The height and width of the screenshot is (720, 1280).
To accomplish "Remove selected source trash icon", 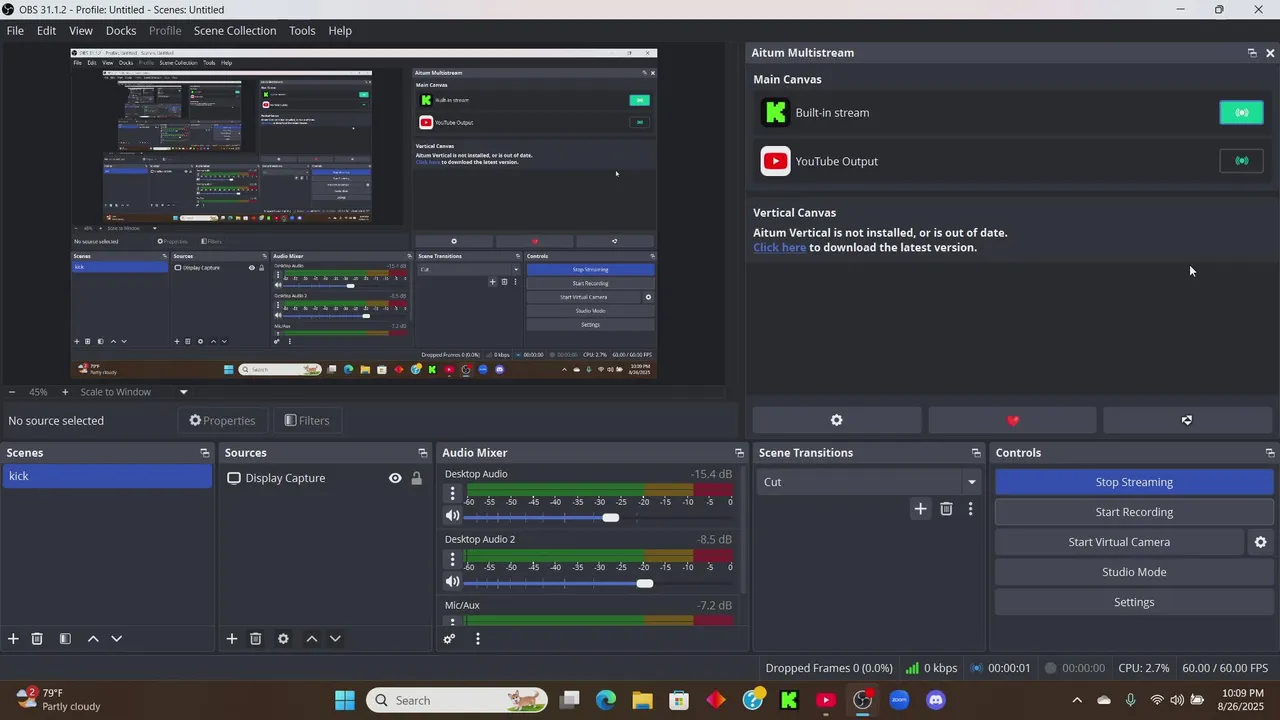I will tap(255, 638).
